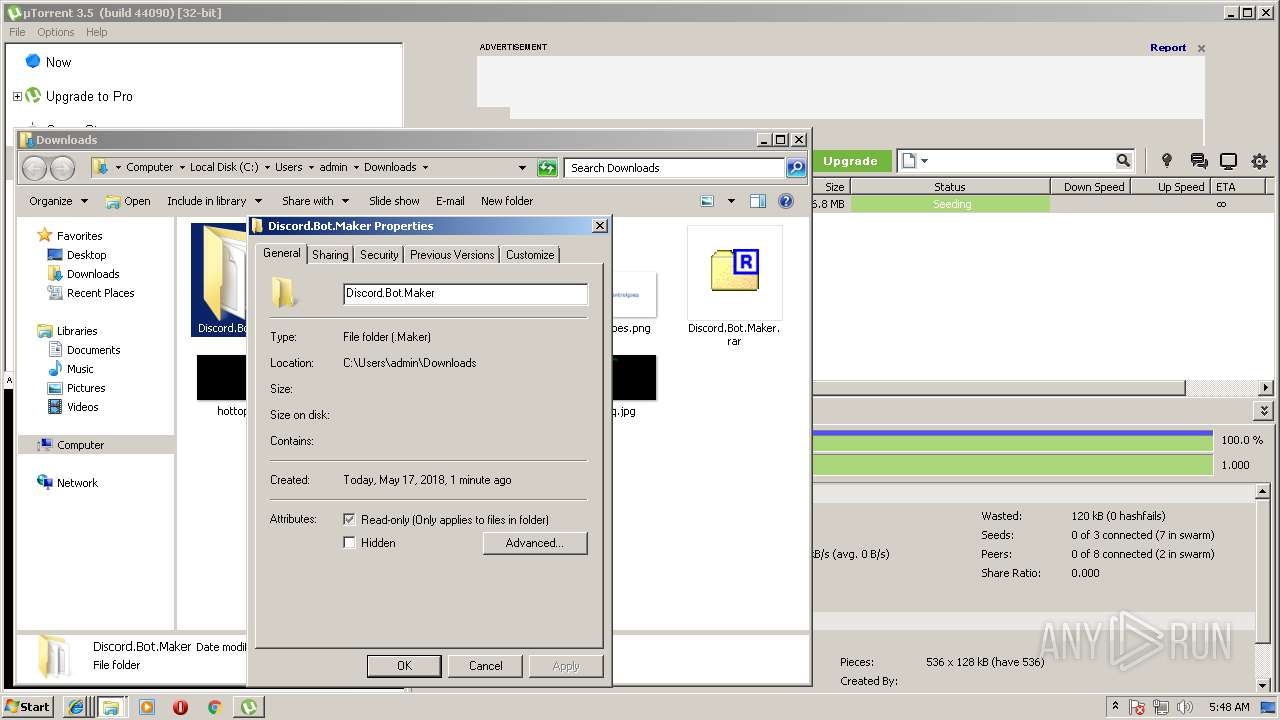Close the advertisement with X button
The height and width of the screenshot is (720, 1280).
click(x=1201, y=48)
